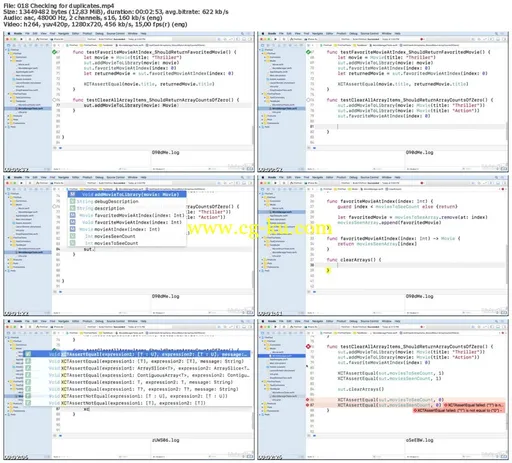Switch to the standard editor in the addMovieToLibrary(movie: Movie) frame toolbar
Image resolution: width=512 pixels, height=463 pixels.
[219, 39]
